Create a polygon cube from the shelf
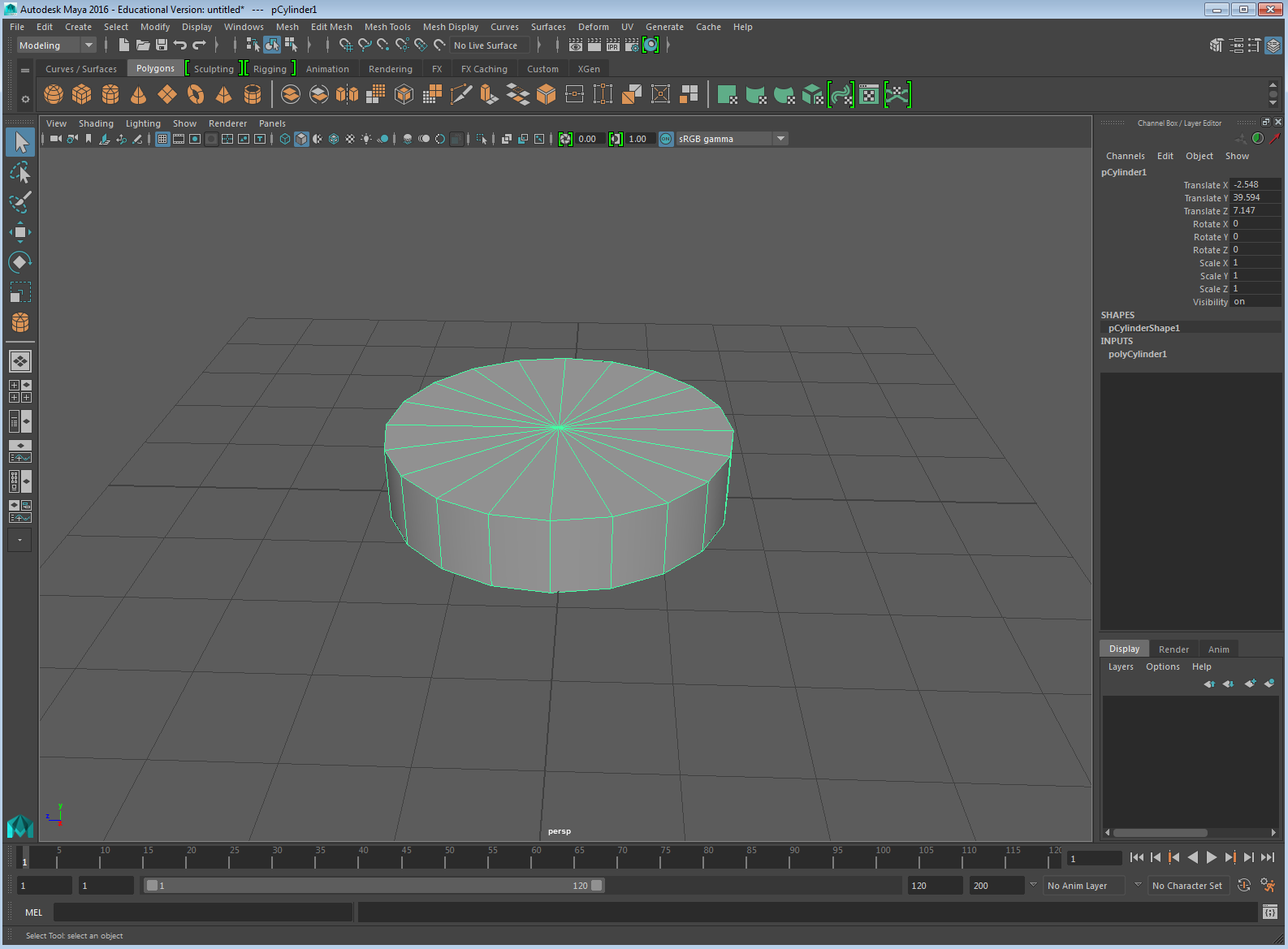 pos(82,95)
